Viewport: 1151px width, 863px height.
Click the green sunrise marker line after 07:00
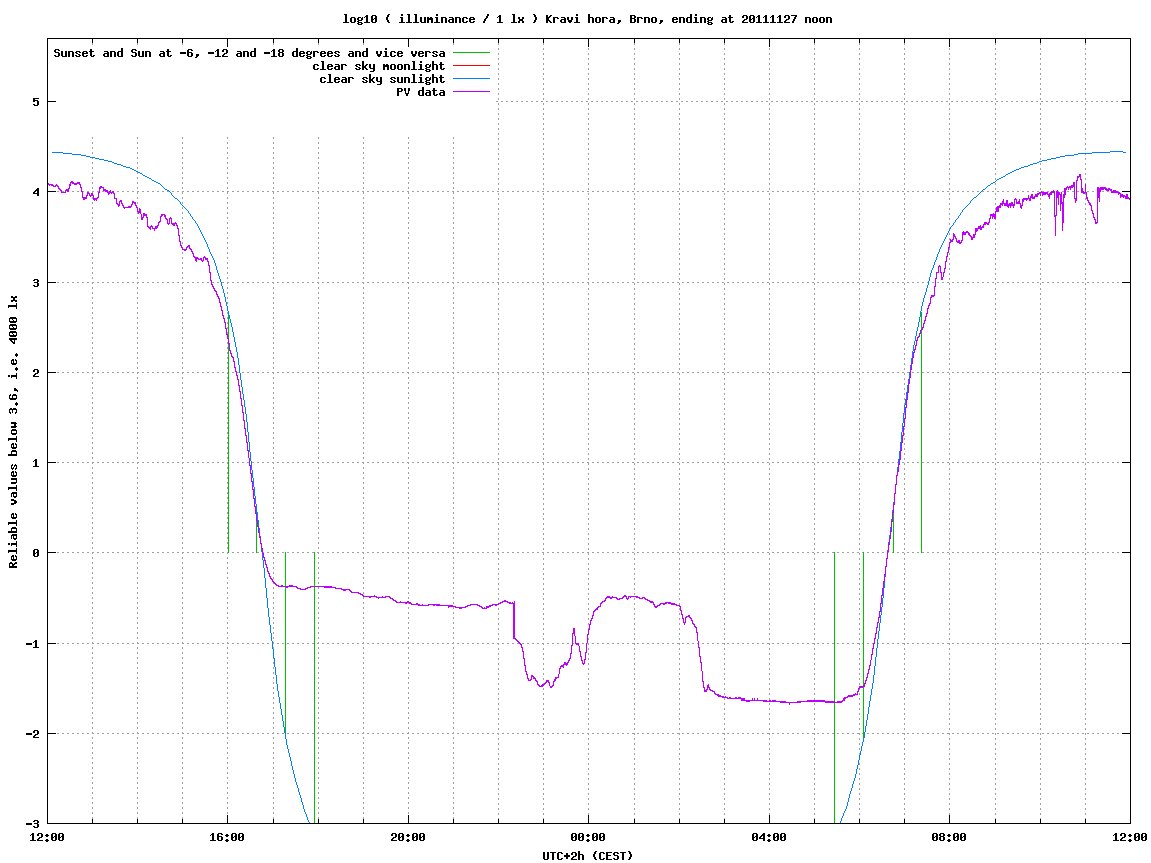pos(921,433)
